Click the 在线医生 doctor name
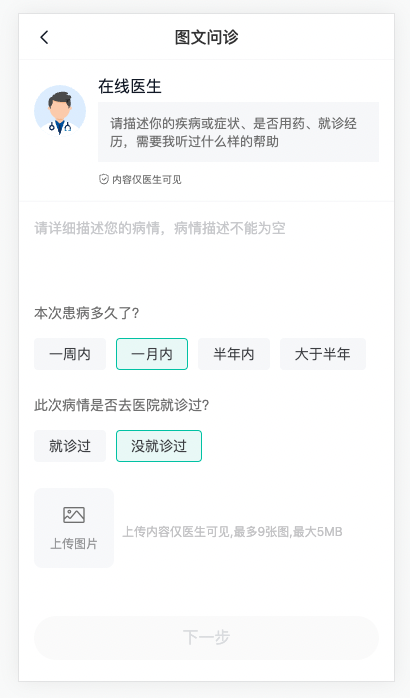The image size is (410, 698). tap(130, 86)
